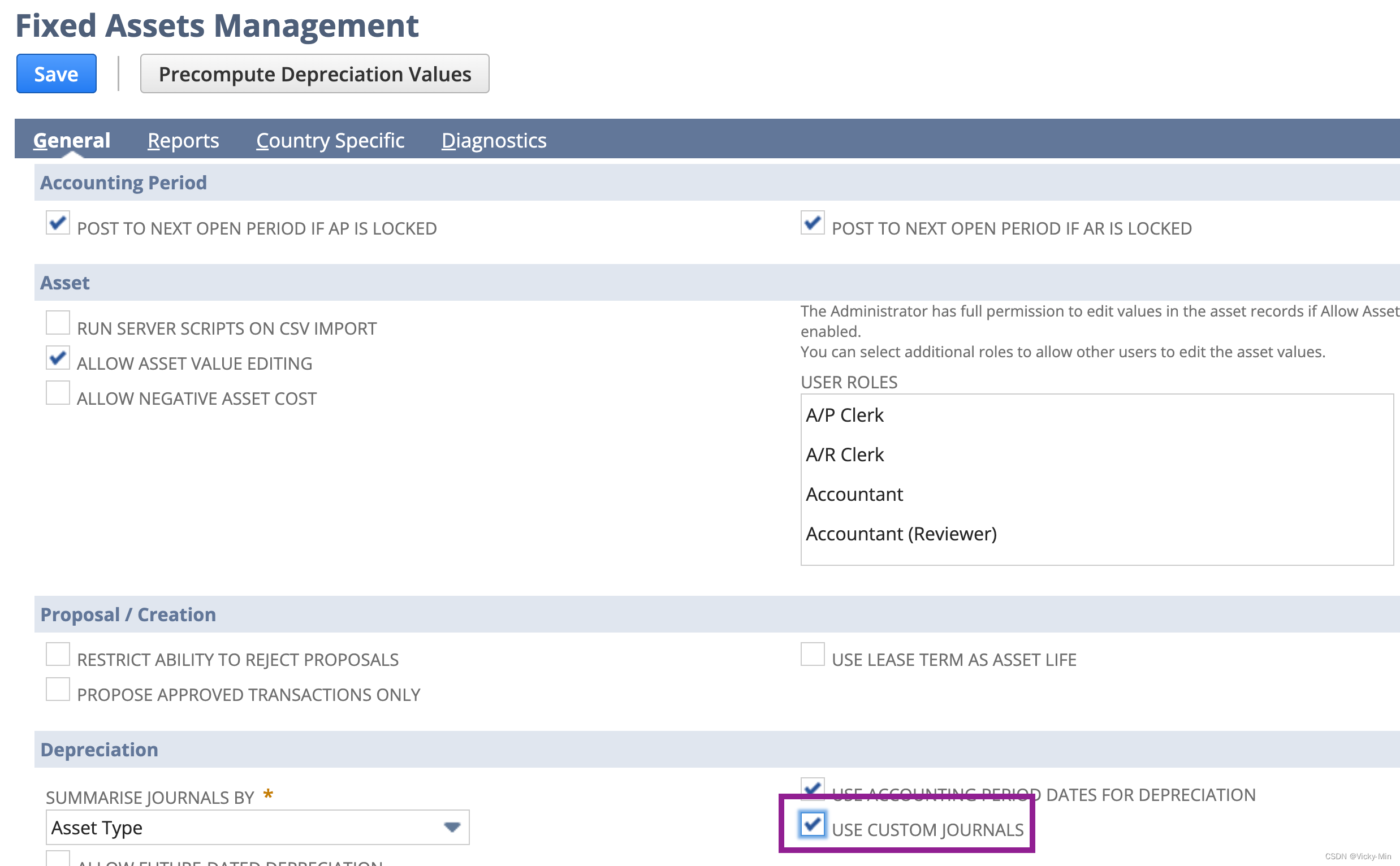Check Allow Negative Asset Cost
1400x866 pixels.
pos(58,393)
